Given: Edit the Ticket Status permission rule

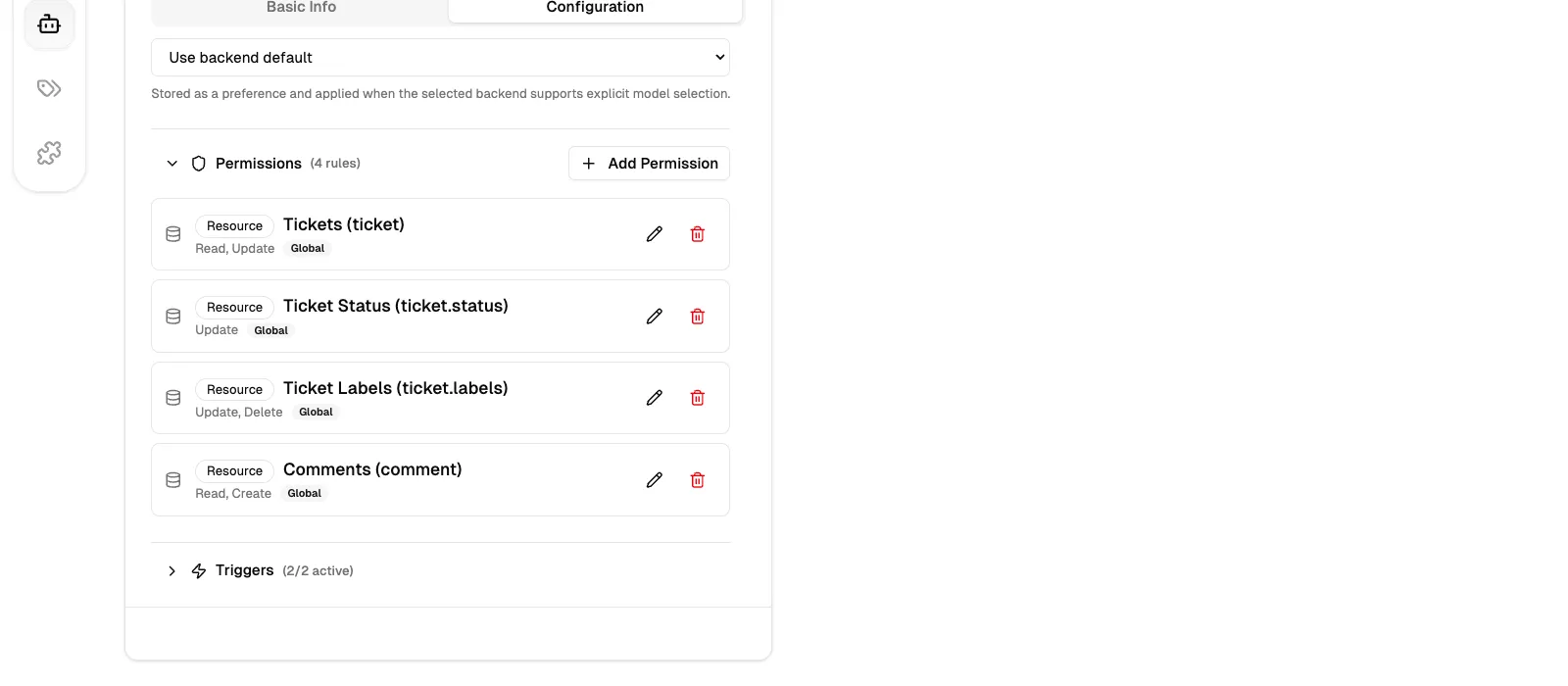Looking at the screenshot, I should (654, 316).
